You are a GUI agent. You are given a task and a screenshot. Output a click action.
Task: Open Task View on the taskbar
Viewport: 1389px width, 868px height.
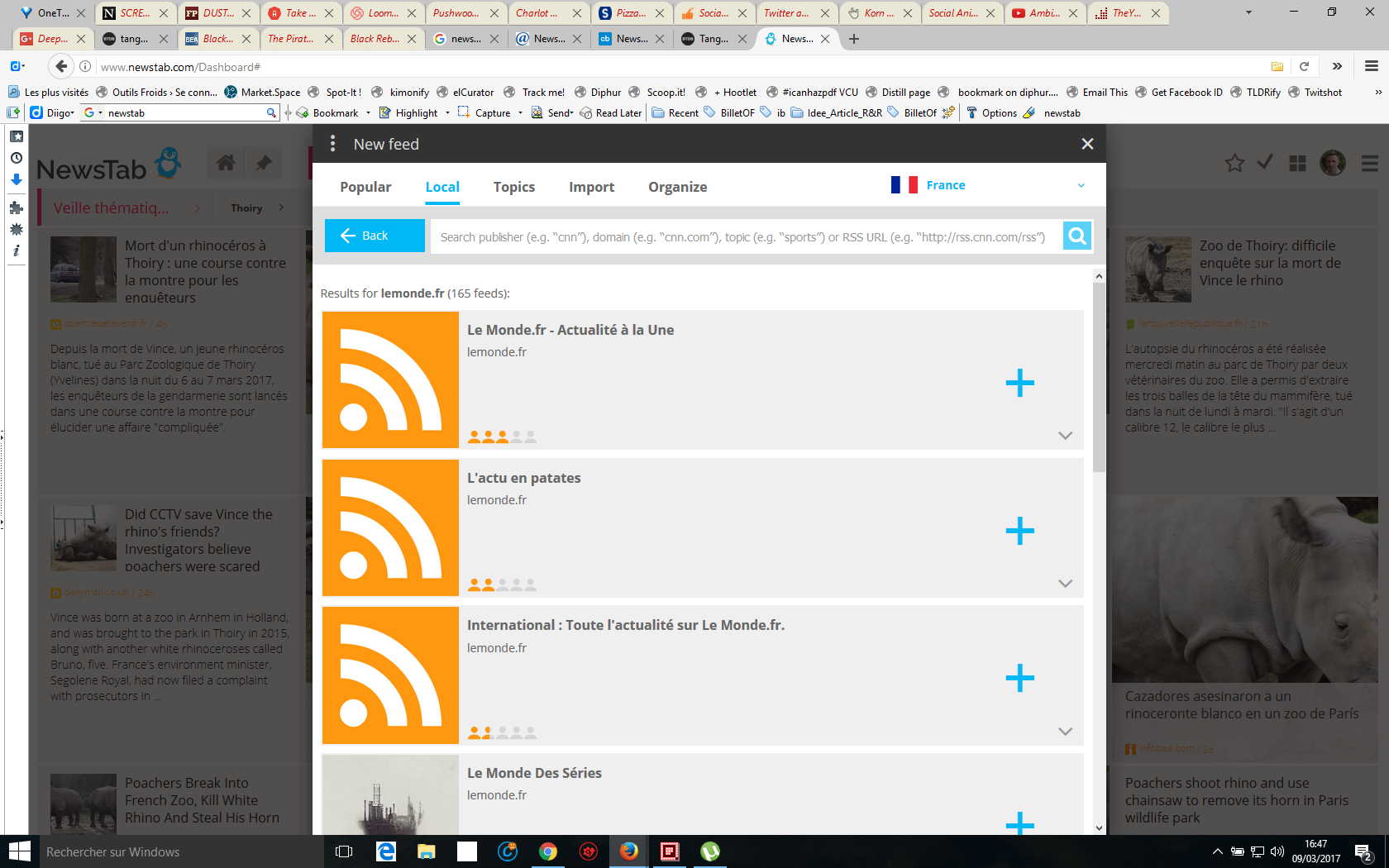click(344, 851)
